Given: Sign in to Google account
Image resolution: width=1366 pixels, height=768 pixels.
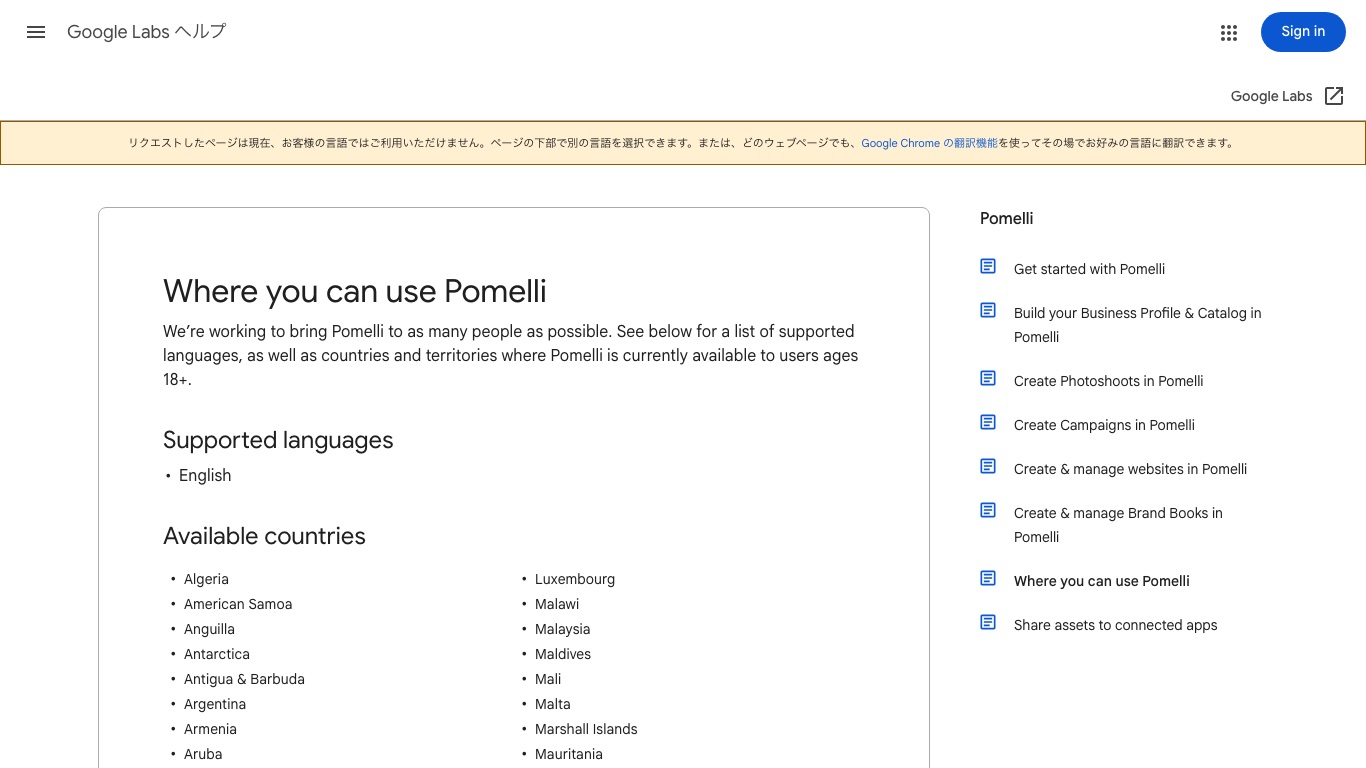Looking at the screenshot, I should click(1303, 32).
